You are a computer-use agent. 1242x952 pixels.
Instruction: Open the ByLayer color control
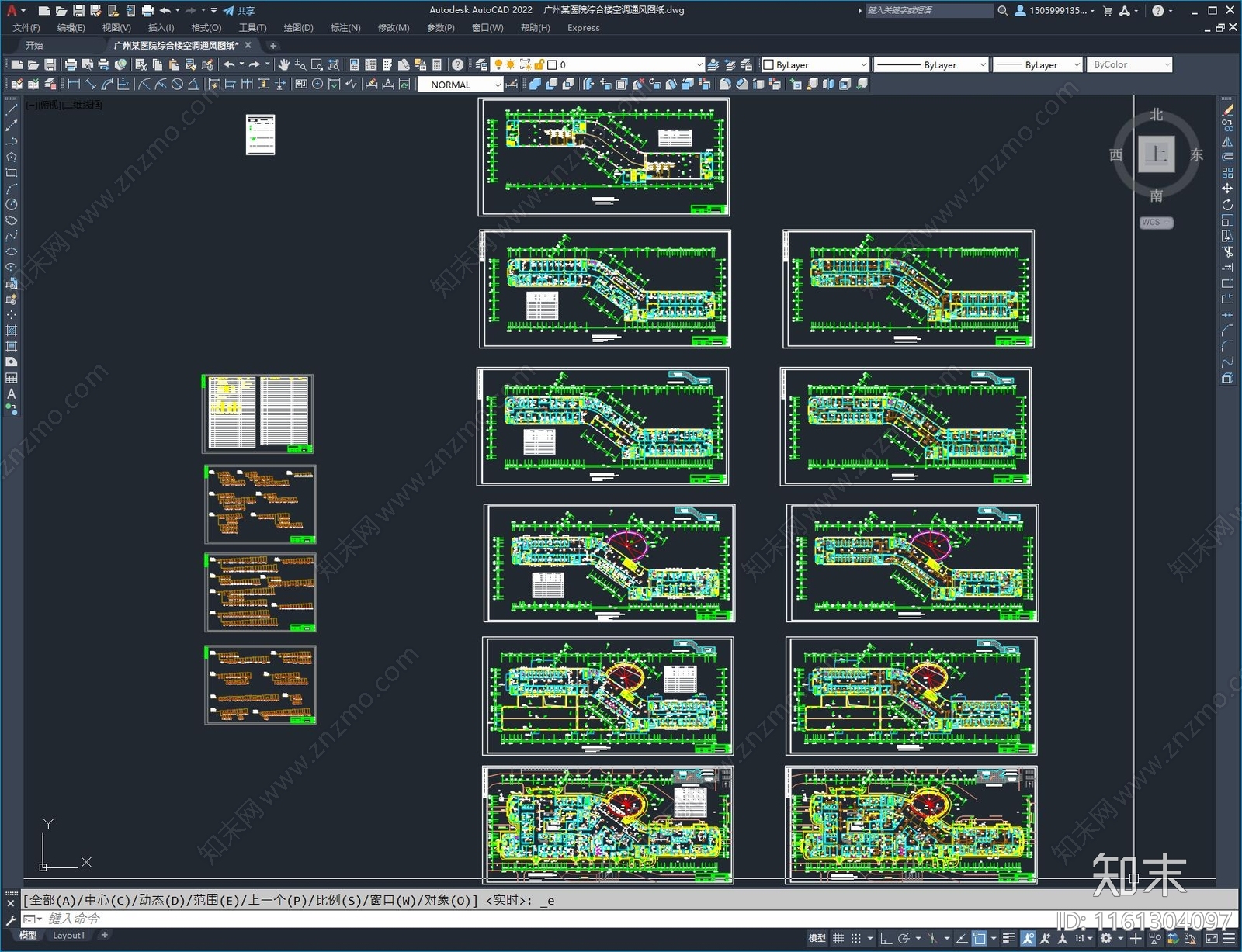[815, 64]
